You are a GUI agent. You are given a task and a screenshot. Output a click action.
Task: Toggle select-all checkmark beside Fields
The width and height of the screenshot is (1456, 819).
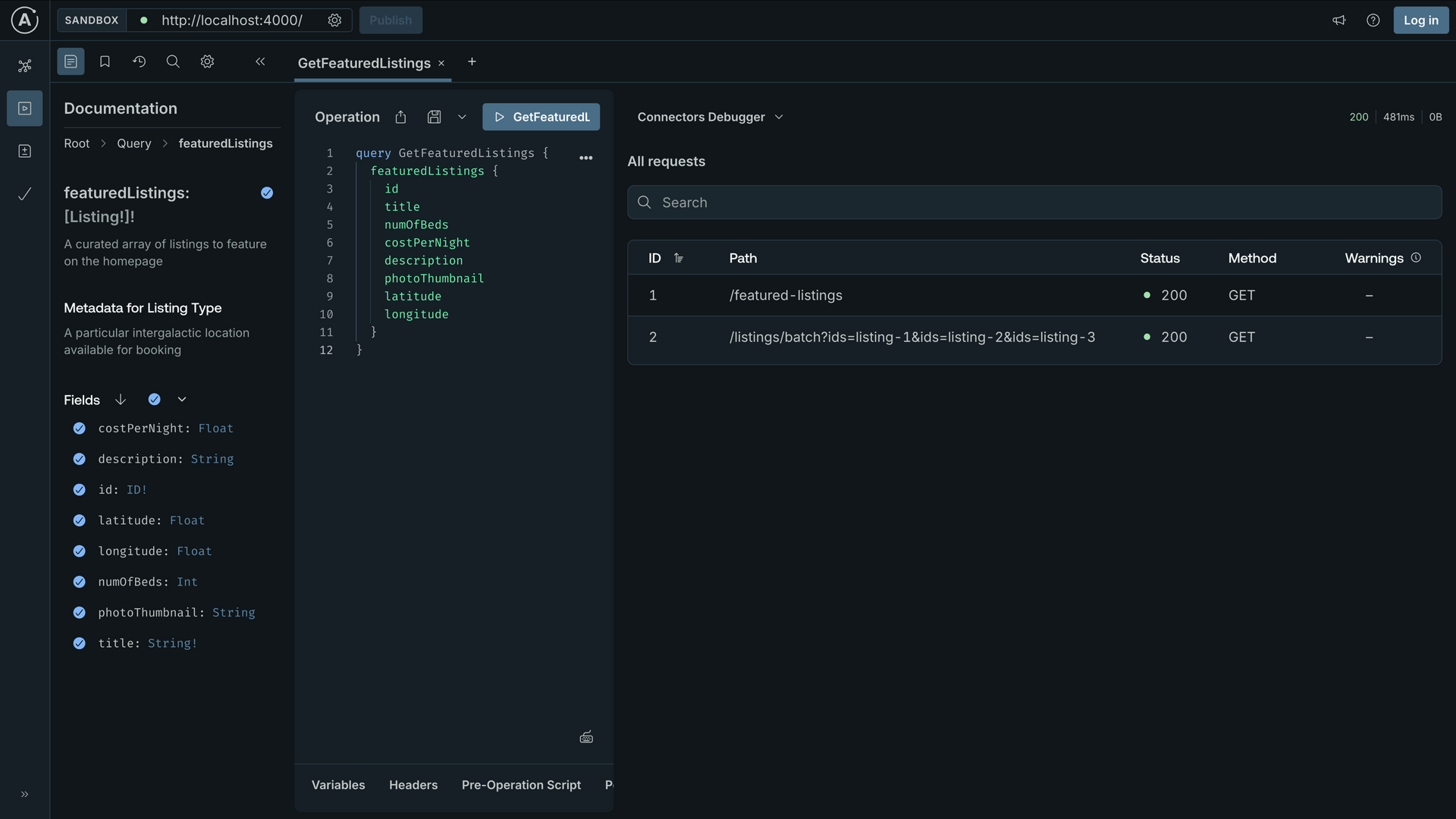tap(154, 399)
